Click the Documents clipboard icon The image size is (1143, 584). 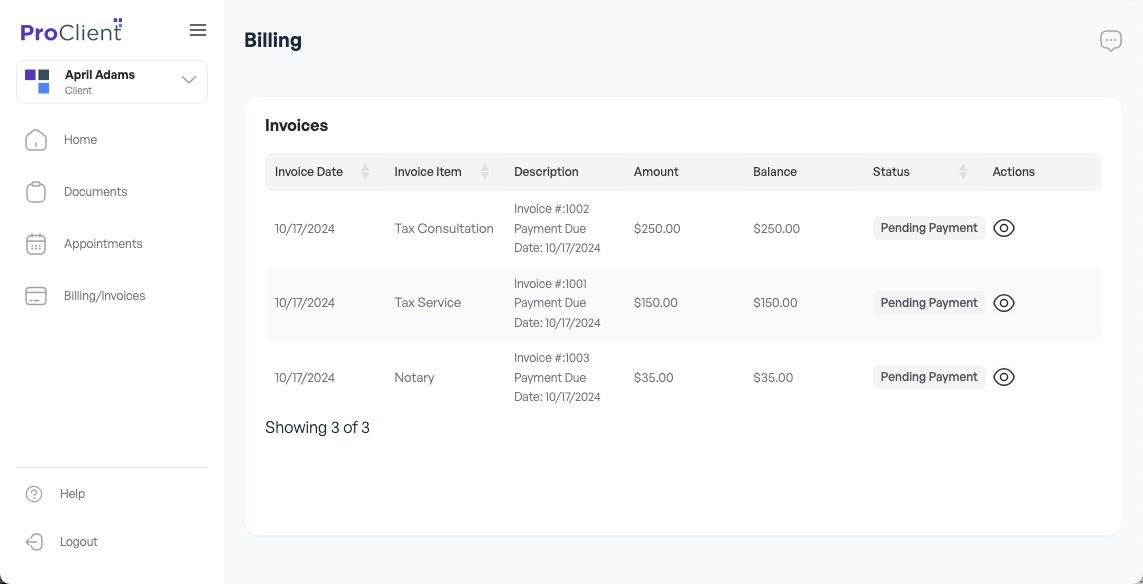point(36,192)
